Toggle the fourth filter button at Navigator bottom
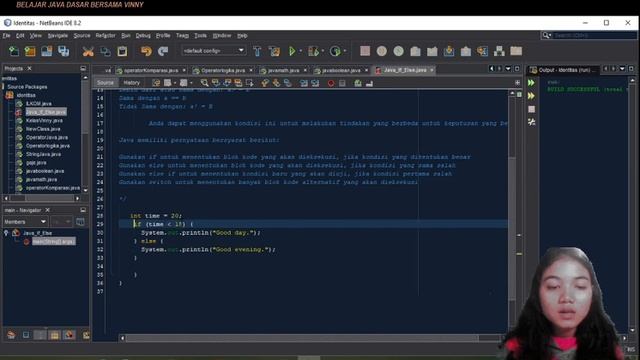 54,335
